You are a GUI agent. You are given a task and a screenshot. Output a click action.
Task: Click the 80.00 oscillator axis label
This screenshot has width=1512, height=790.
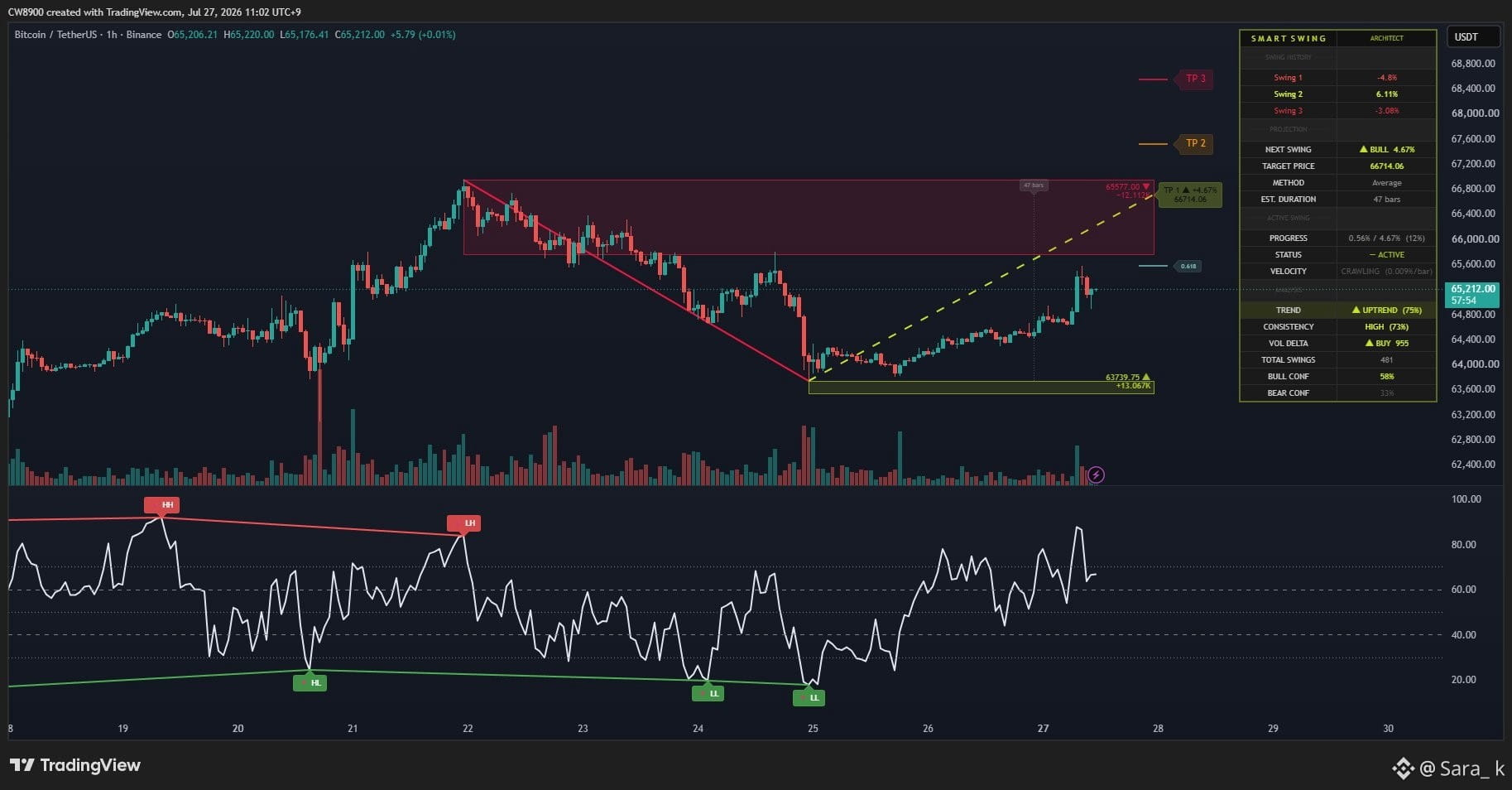[x=1463, y=545]
